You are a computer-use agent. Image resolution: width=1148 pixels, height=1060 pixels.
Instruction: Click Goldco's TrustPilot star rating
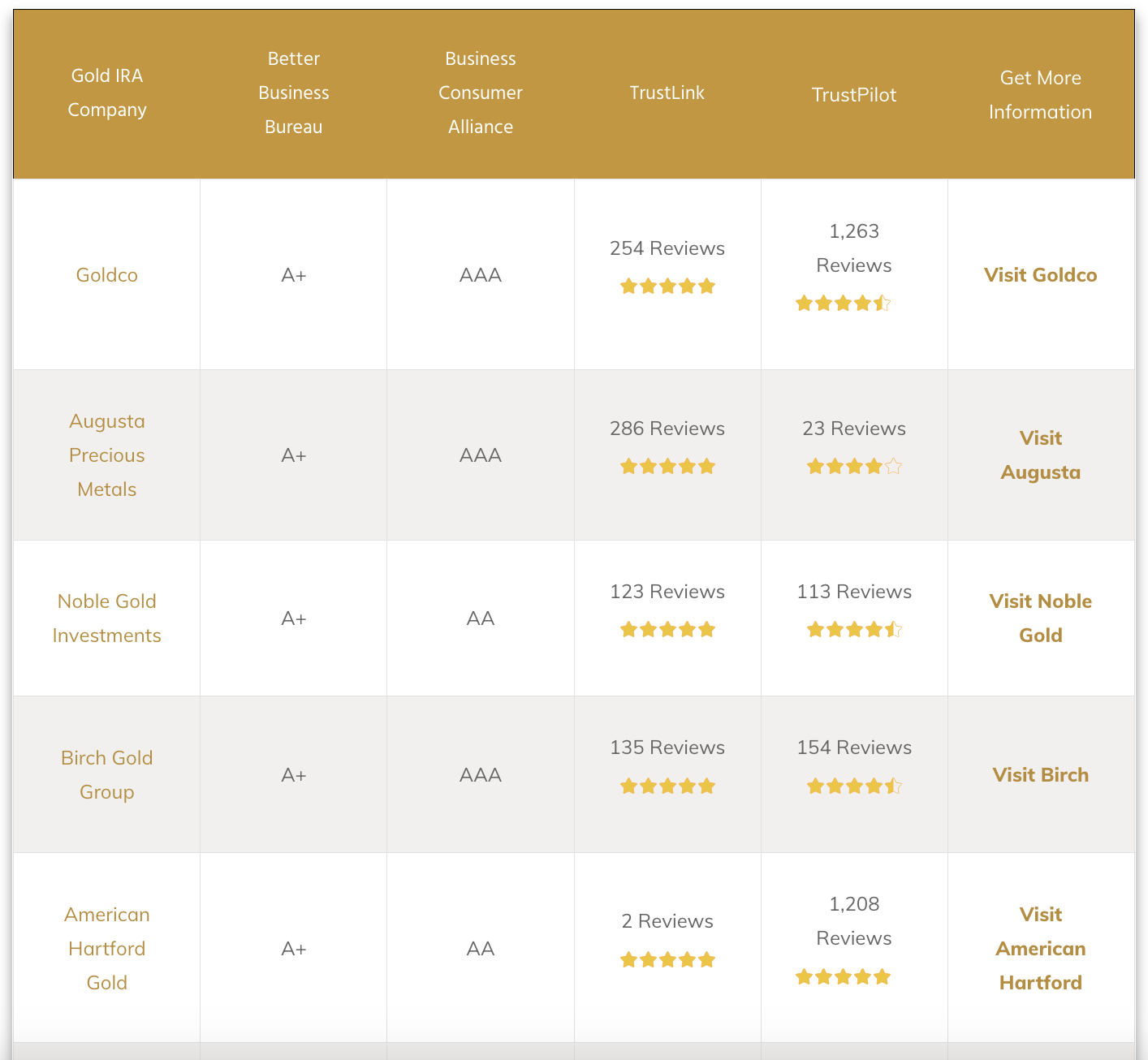click(x=843, y=304)
